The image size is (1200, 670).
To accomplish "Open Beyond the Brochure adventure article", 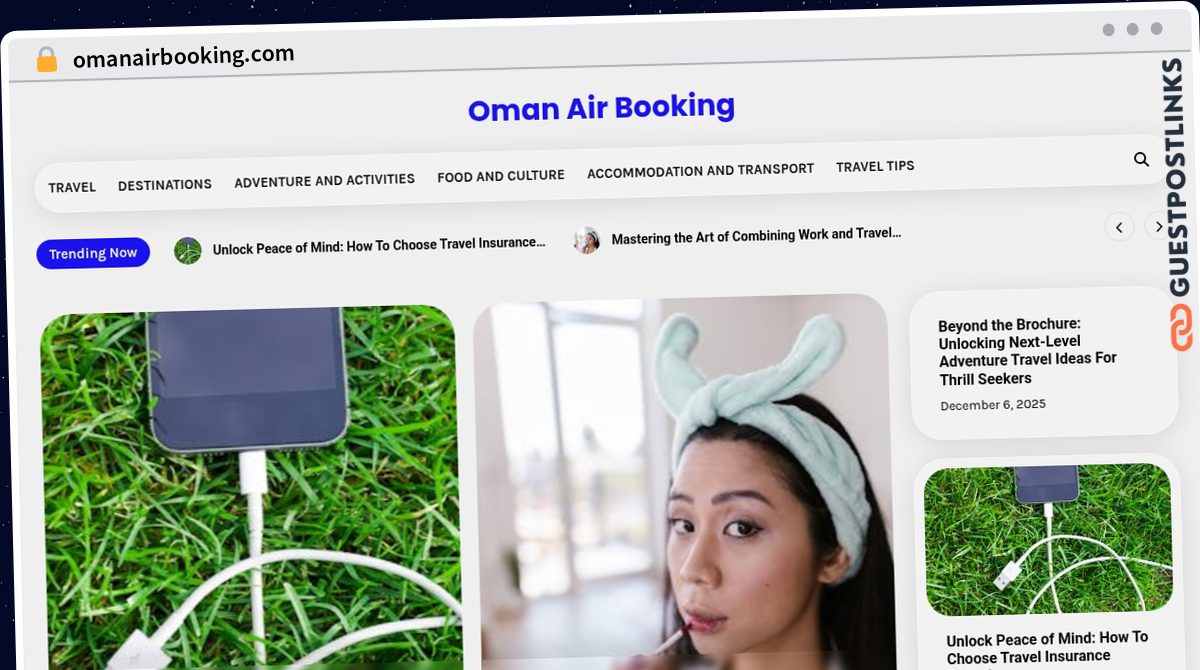I will point(1027,352).
